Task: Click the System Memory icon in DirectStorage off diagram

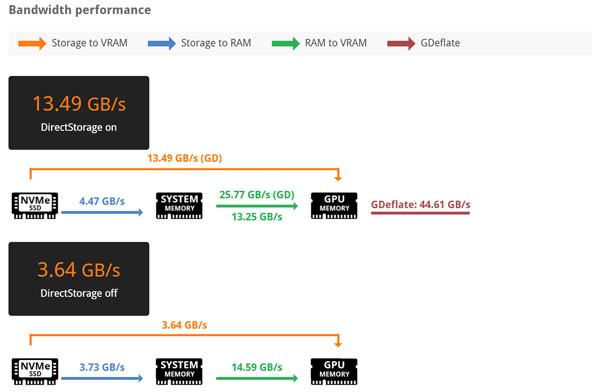Action: pyautogui.click(x=179, y=371)
